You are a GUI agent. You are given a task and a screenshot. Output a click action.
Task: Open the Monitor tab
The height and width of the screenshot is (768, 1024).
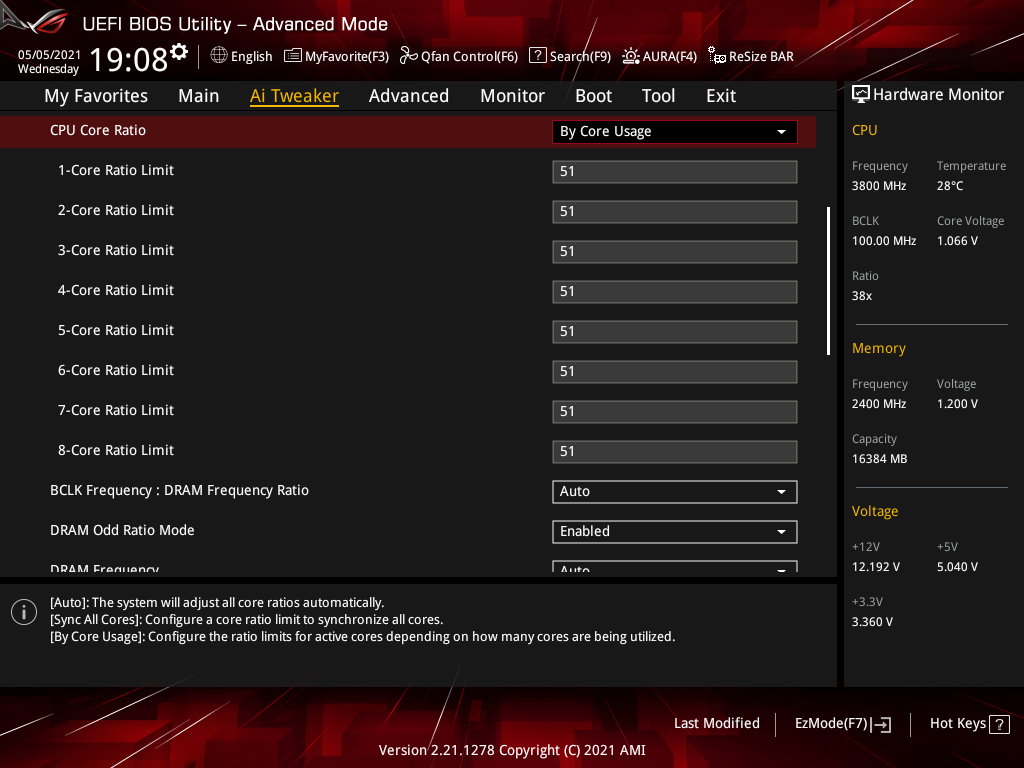point(513,96)
